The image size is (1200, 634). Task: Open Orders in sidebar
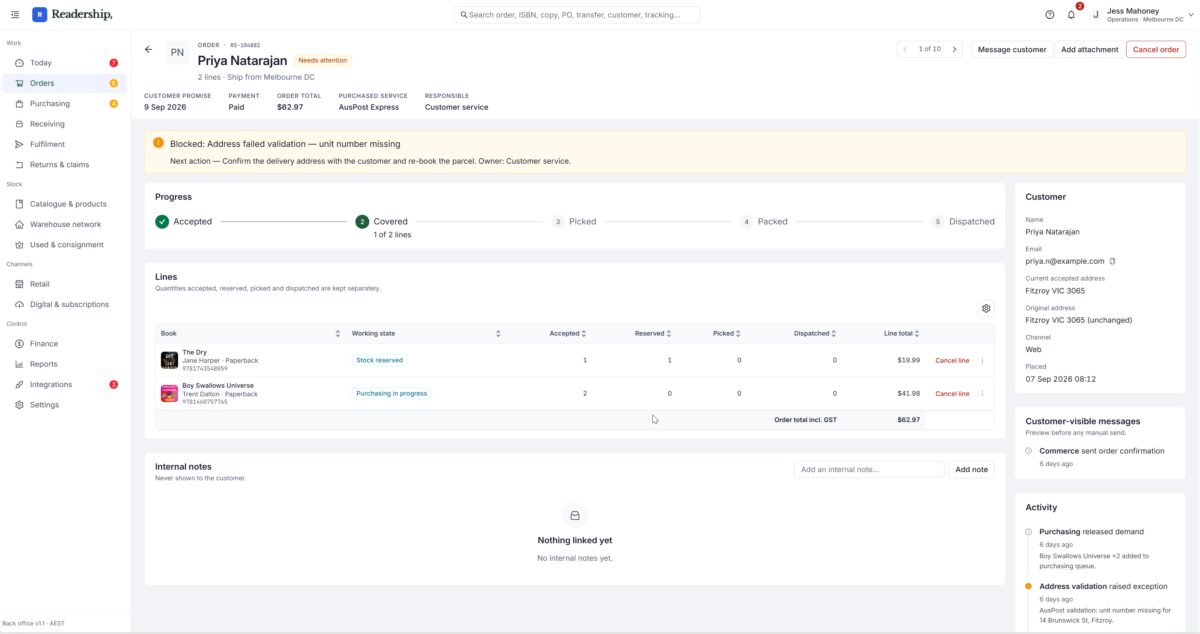64,83
